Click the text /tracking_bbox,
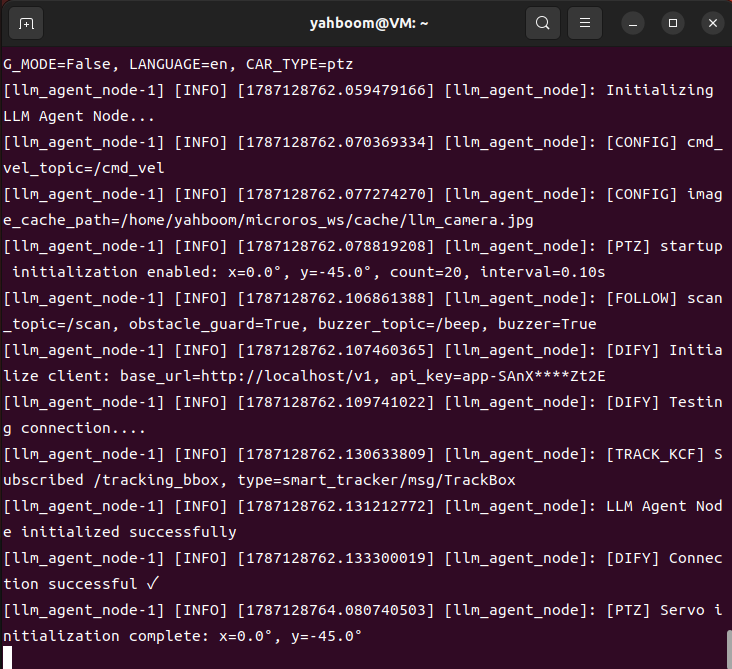Viewport: 732px width, 669px height. click(160, 480)
